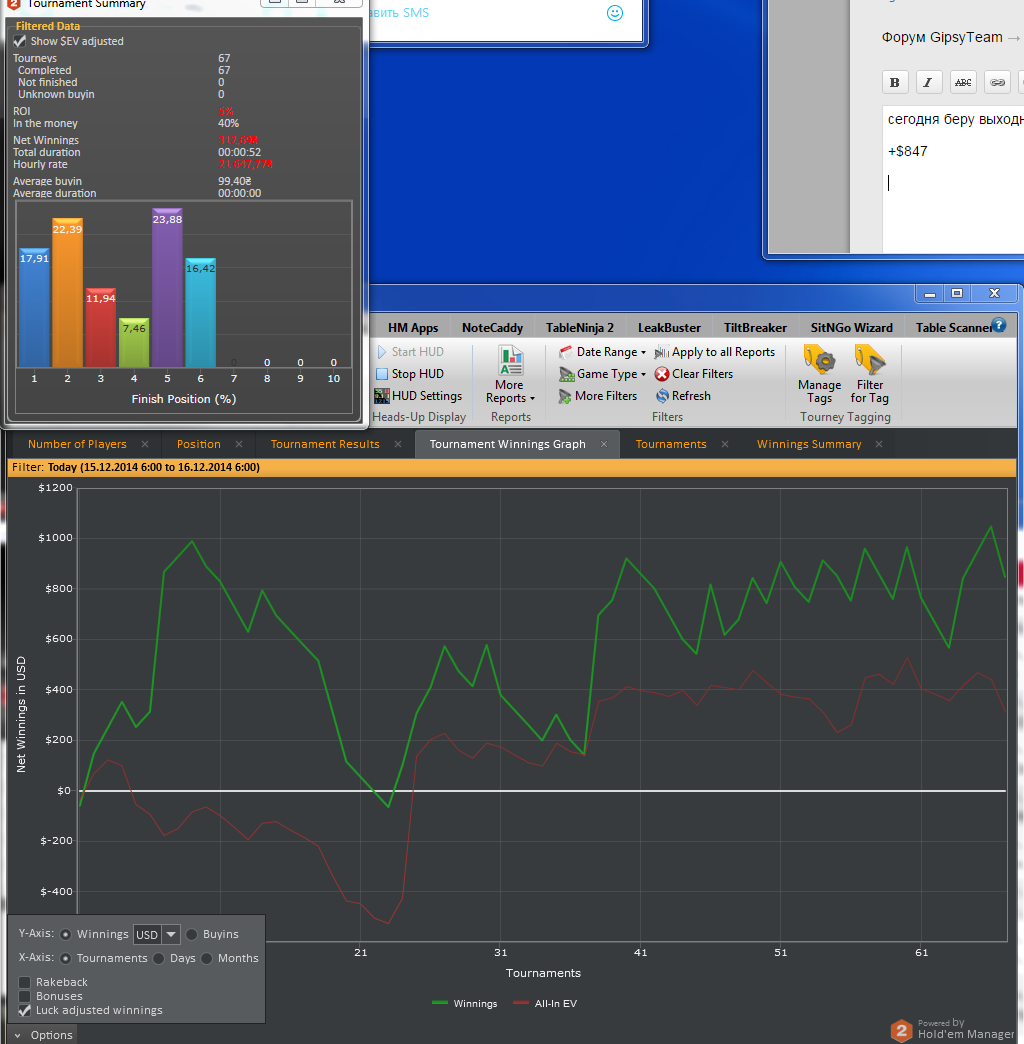Insert link with the chain icon
The width and height of the screenshot is (1024, 1044).
coord(997,83)
